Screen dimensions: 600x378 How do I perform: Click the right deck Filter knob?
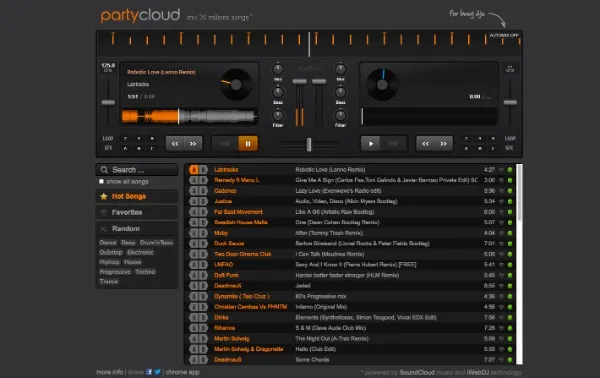(x=340, y=115)
